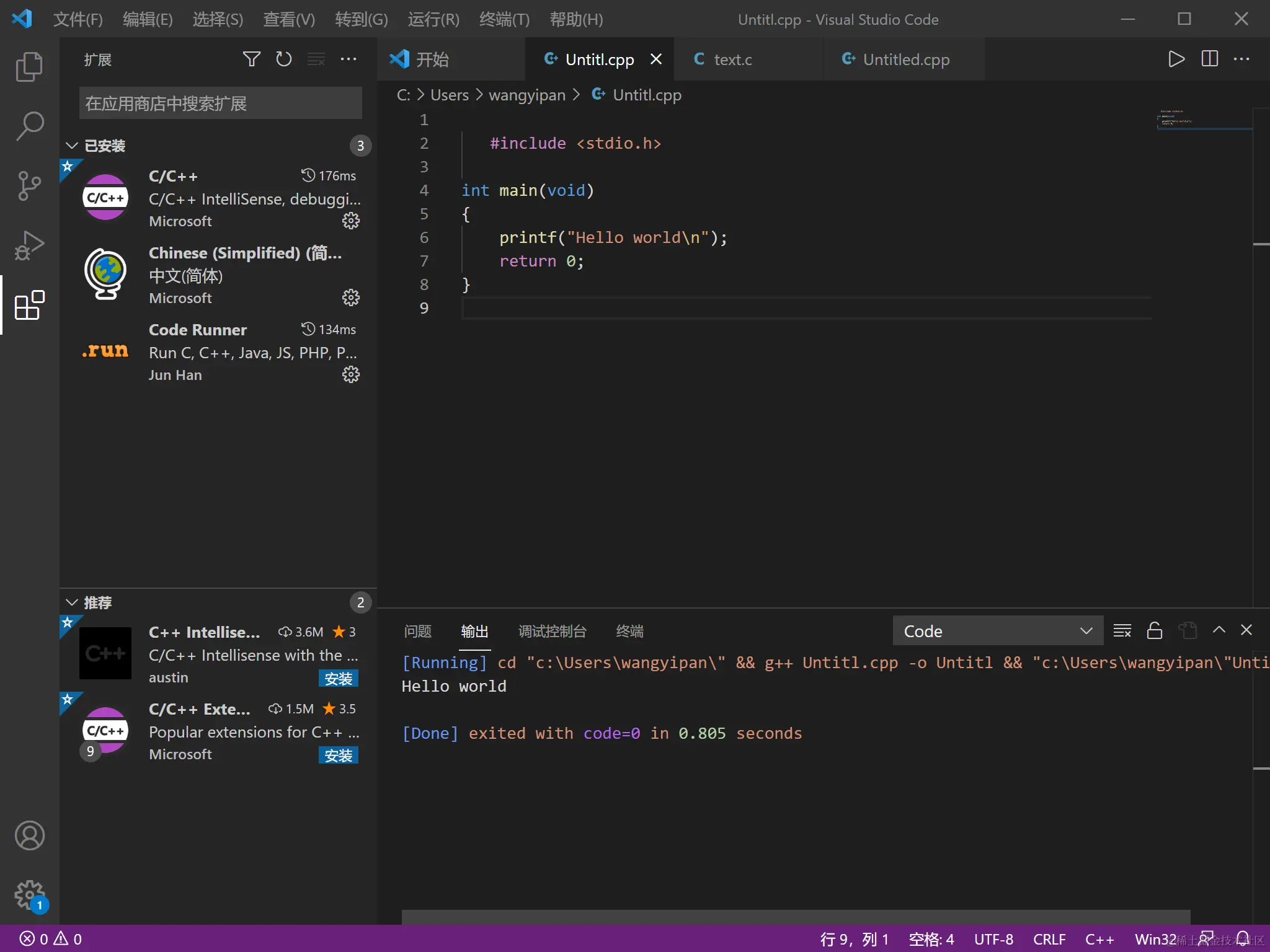
Task: Open the Search view icon
Action: coord(29,126)
